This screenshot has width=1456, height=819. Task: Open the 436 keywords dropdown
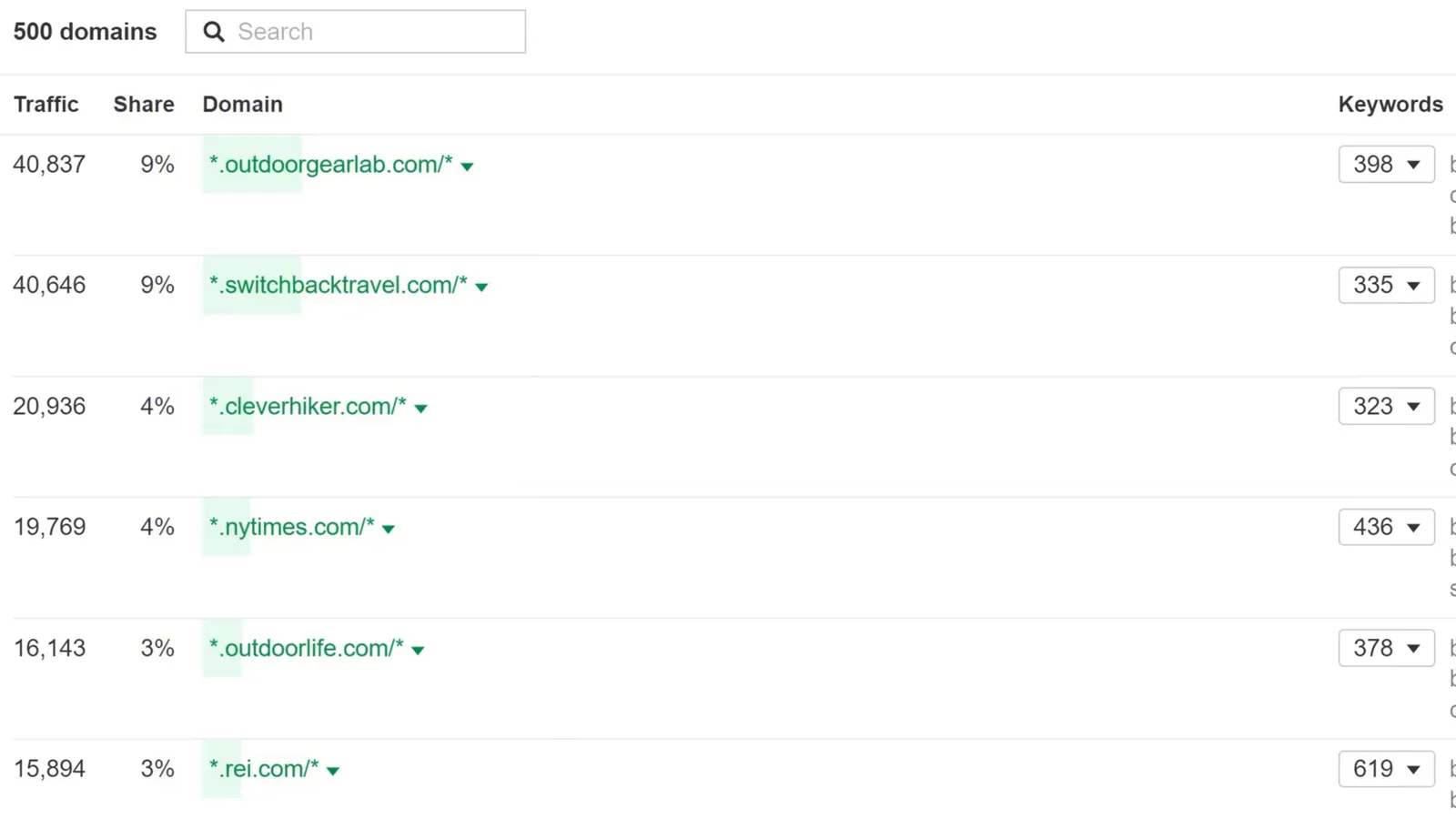coord(1386,528)
